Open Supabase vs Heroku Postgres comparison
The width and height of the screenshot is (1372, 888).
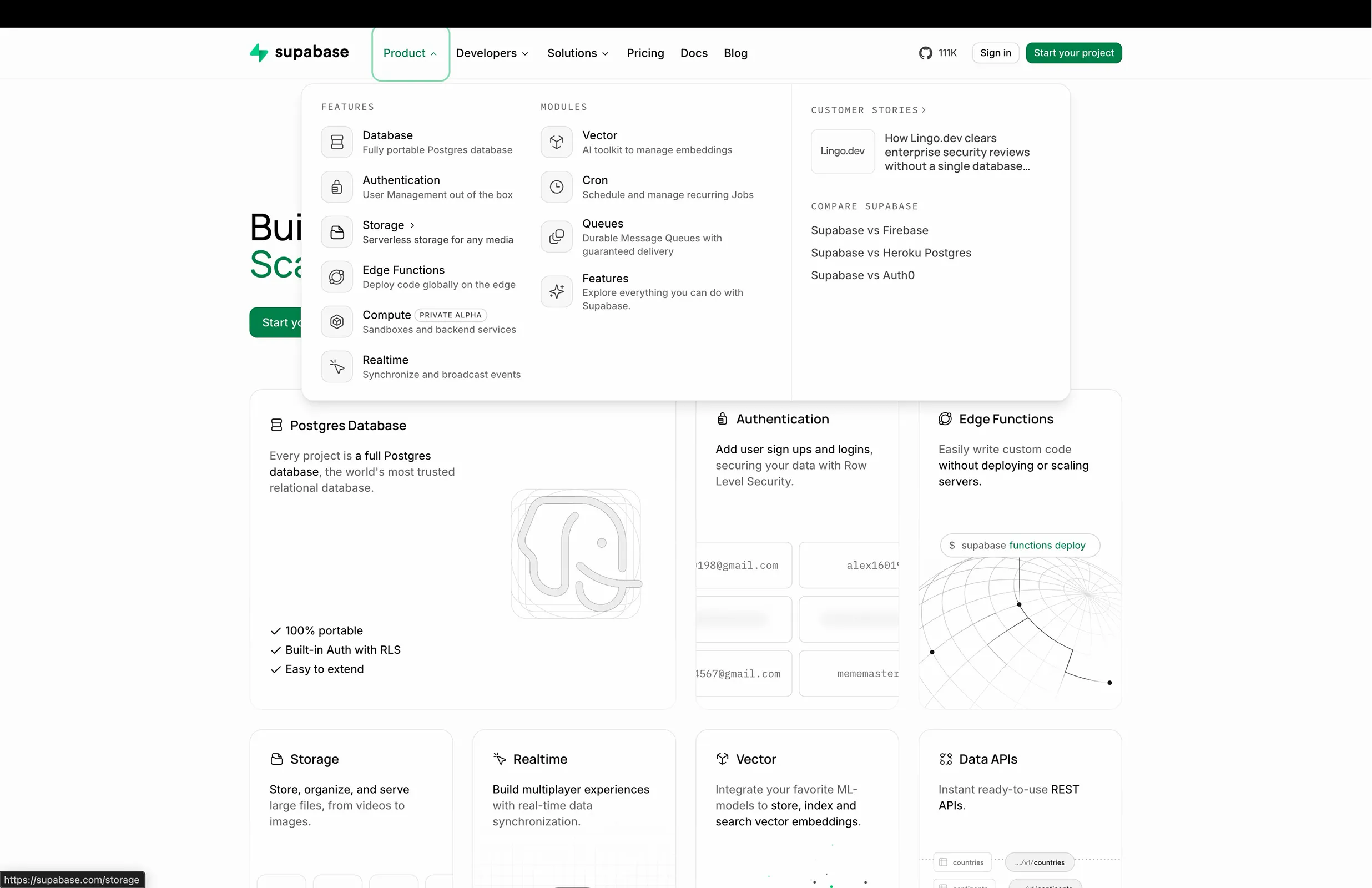891,253
